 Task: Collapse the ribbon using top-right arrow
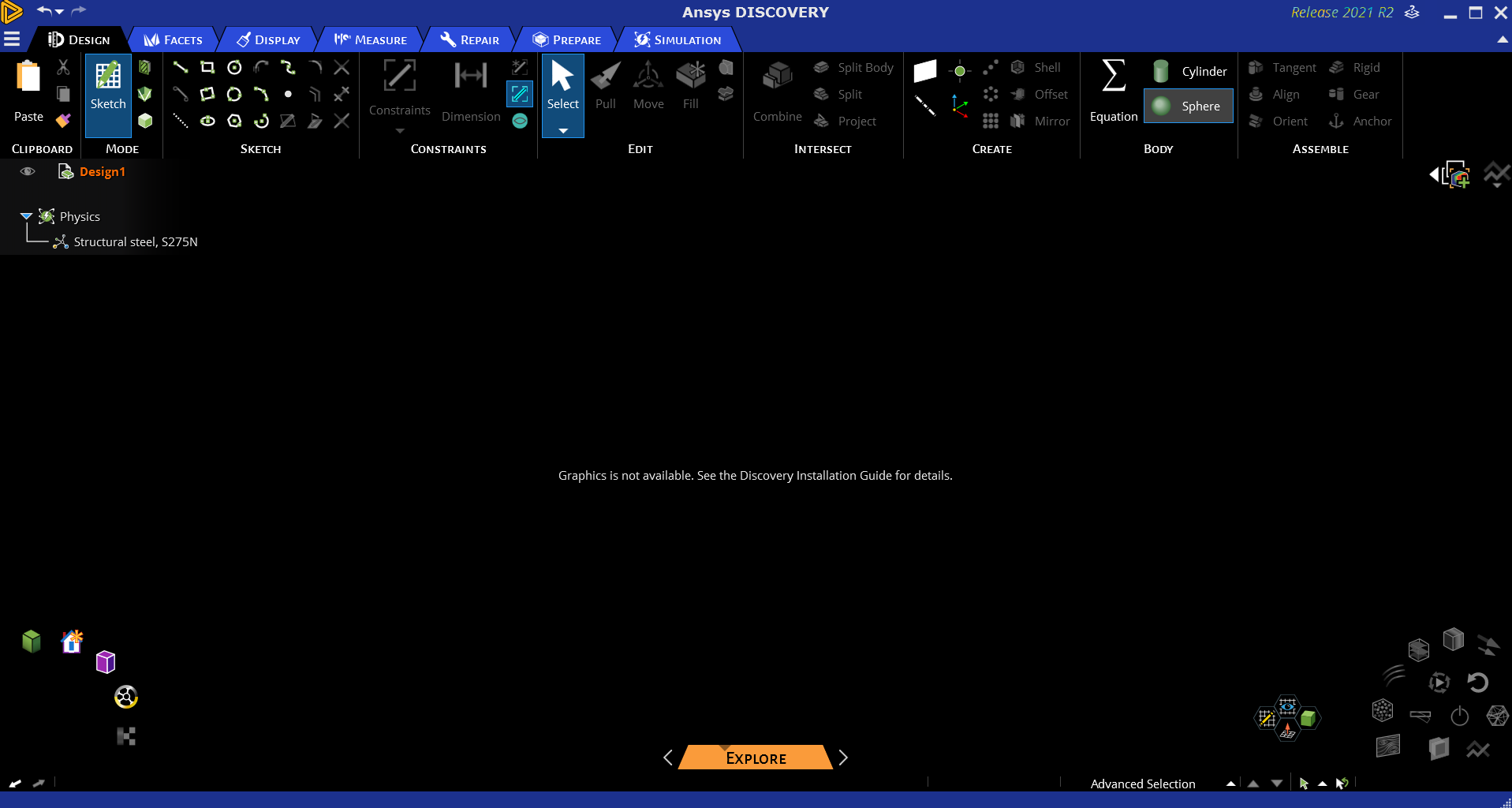coord(1502,39)
